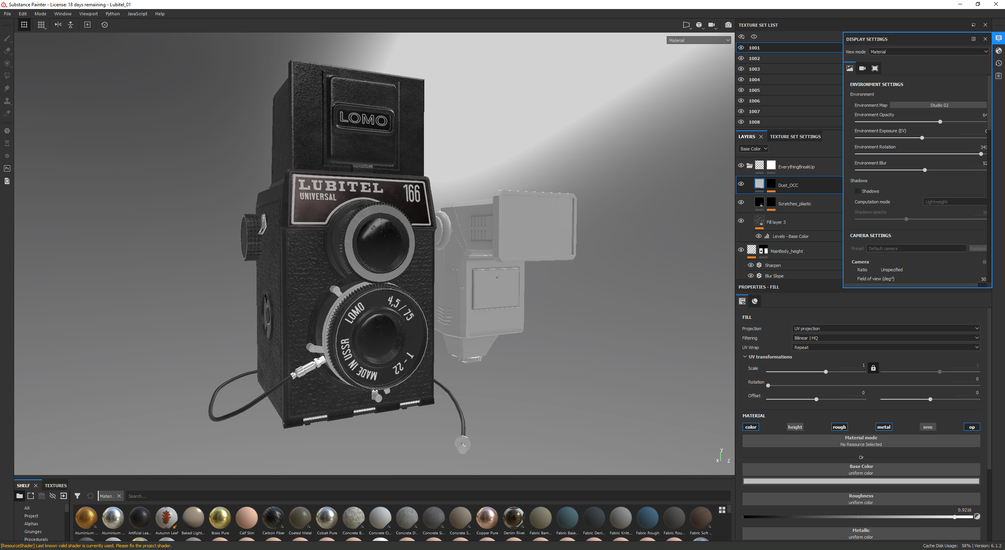
Task: Enable the Shadows checkbox
Action: [x=858, y=191]
